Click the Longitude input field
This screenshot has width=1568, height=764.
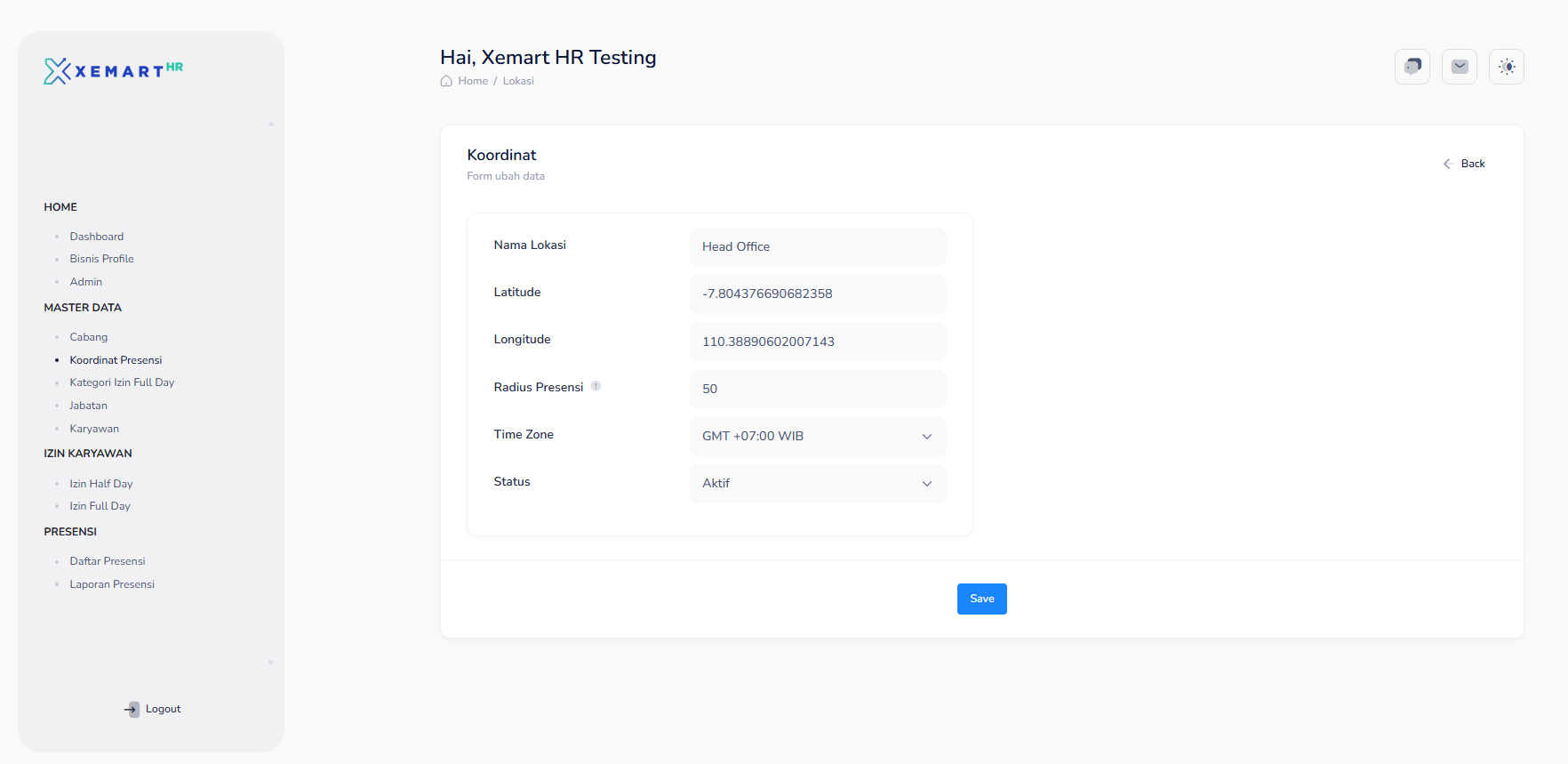point(817,342)
